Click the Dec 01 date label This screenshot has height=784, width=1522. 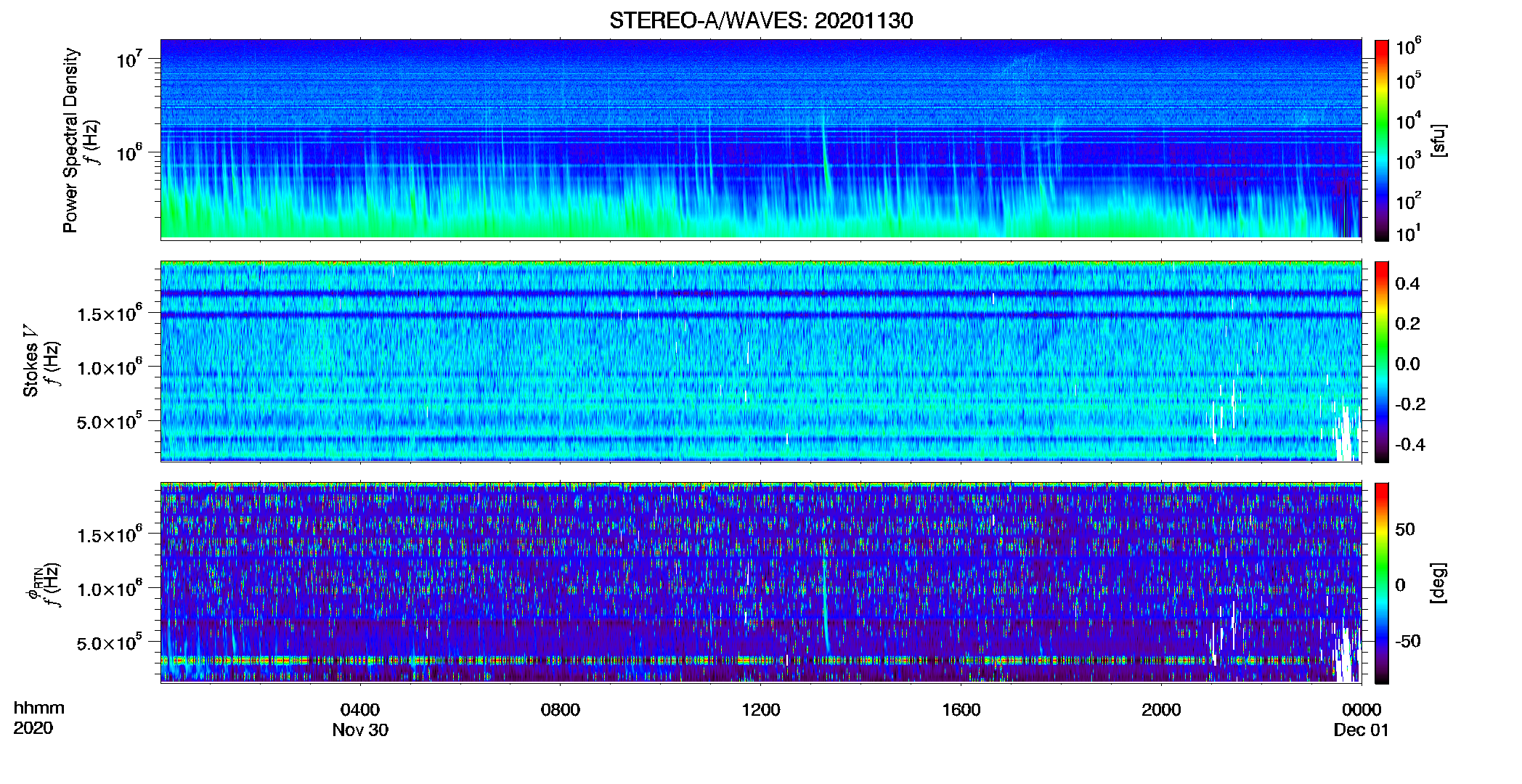pyautogui.click(x=1362, y=730)
